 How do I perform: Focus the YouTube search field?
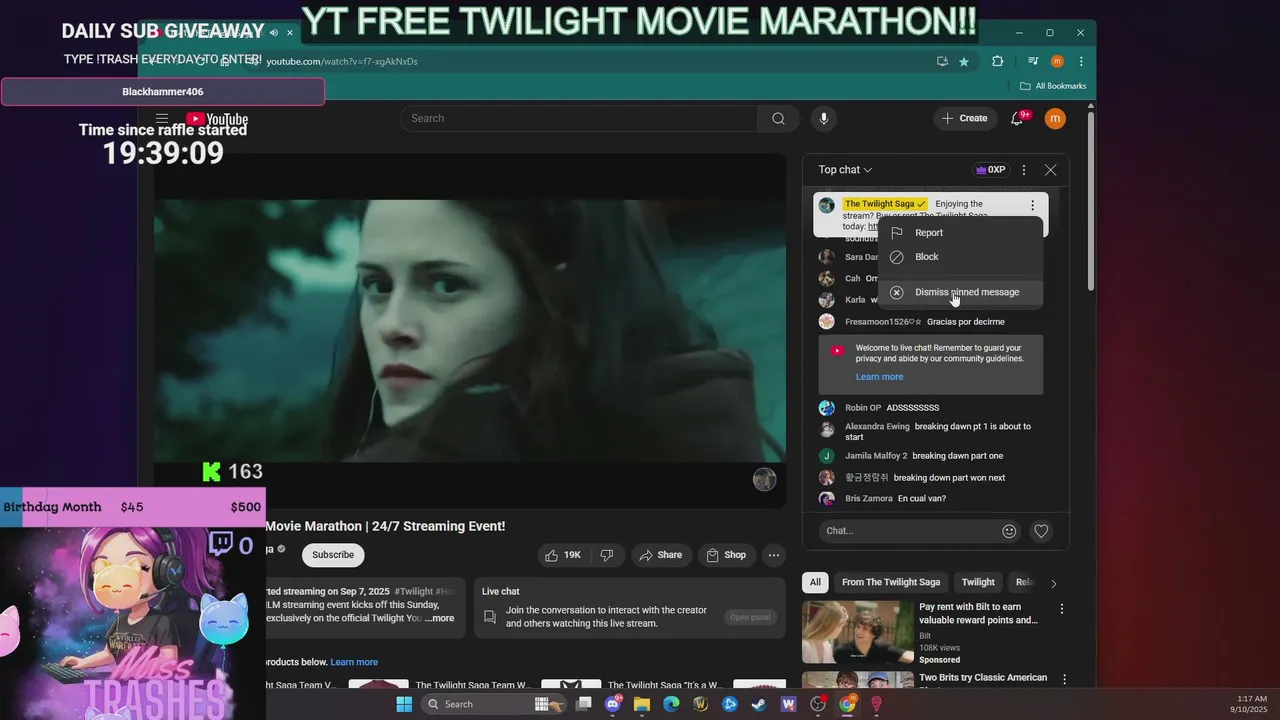point(580,118)
